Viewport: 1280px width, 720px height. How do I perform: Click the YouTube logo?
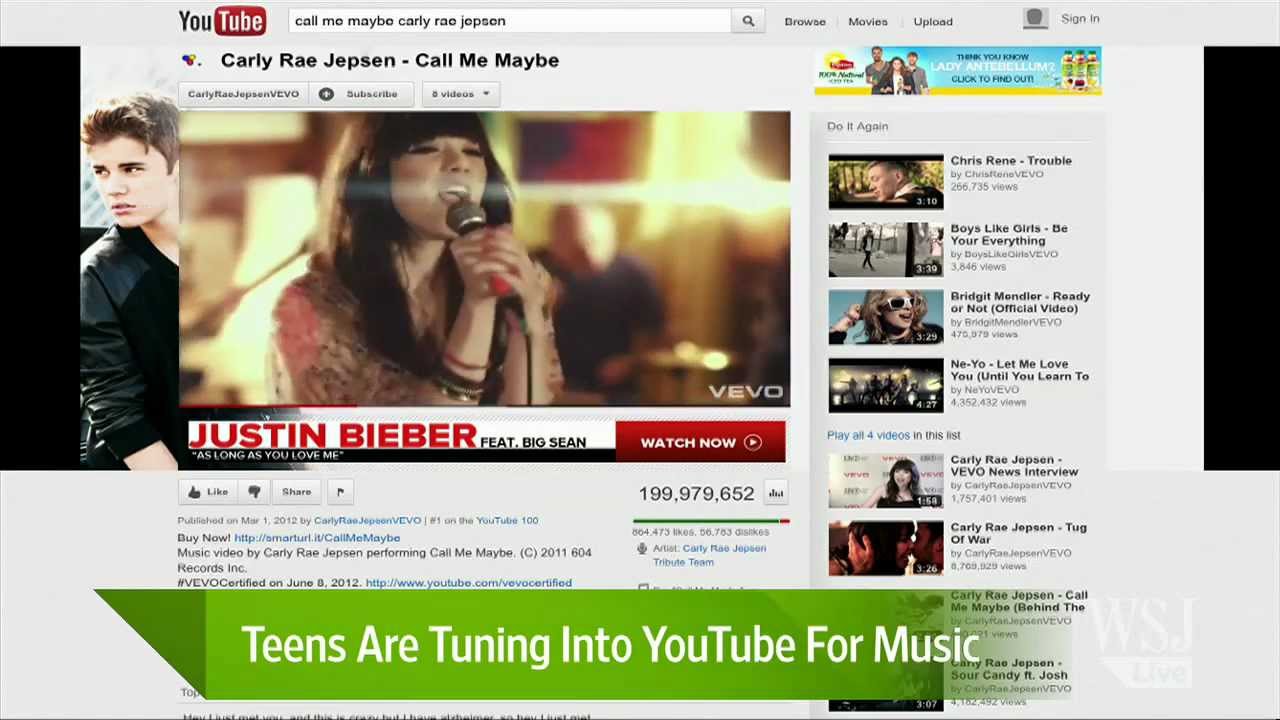(x=222, y=21)
